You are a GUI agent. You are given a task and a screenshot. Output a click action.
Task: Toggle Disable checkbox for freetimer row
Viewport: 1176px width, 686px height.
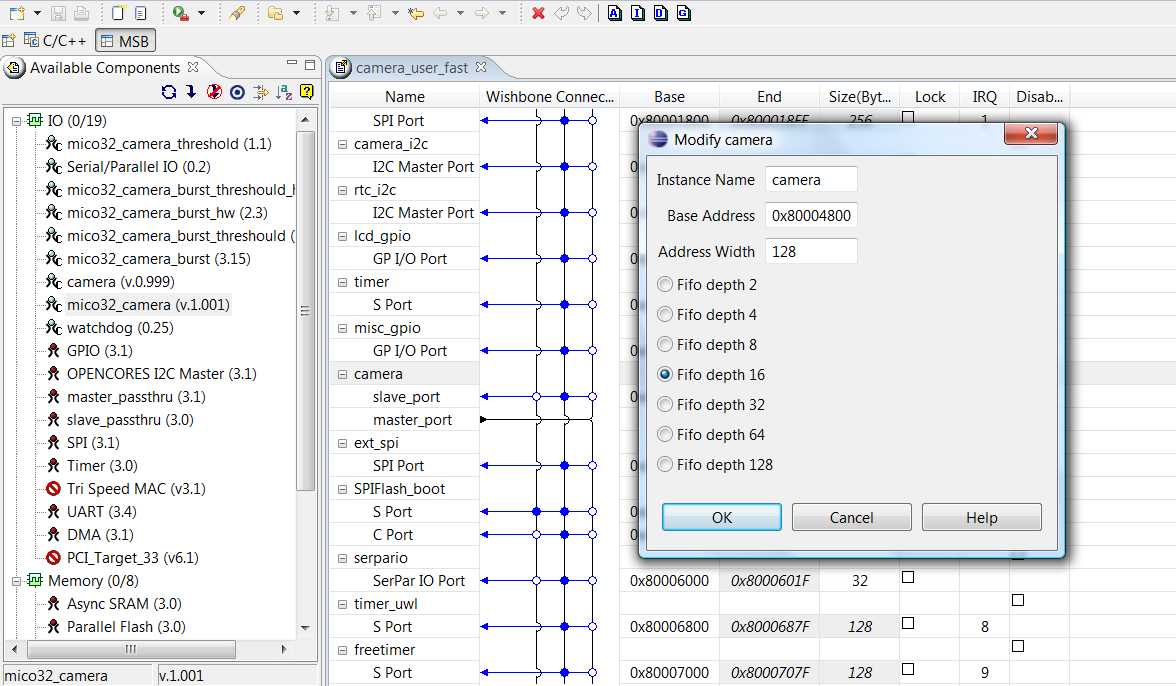(x=1018, y=646)
